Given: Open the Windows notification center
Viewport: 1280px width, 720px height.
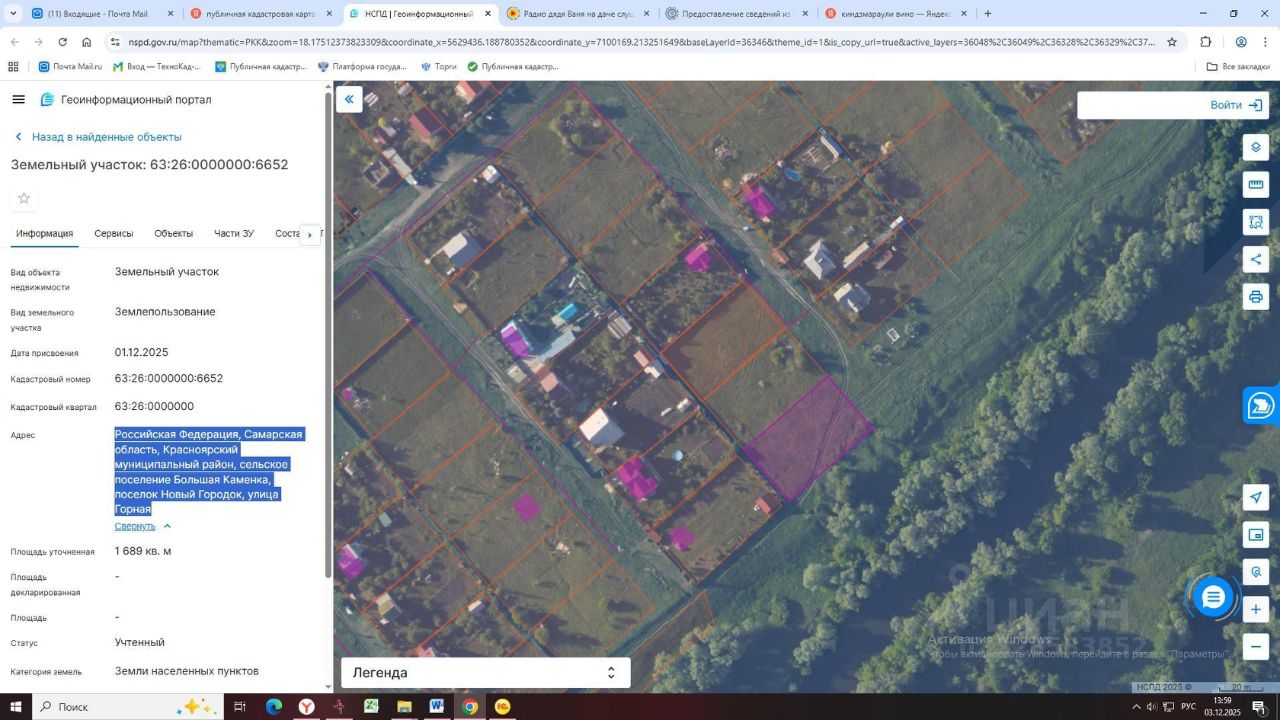Looking at the screenshot, I should click(1259, 707).
